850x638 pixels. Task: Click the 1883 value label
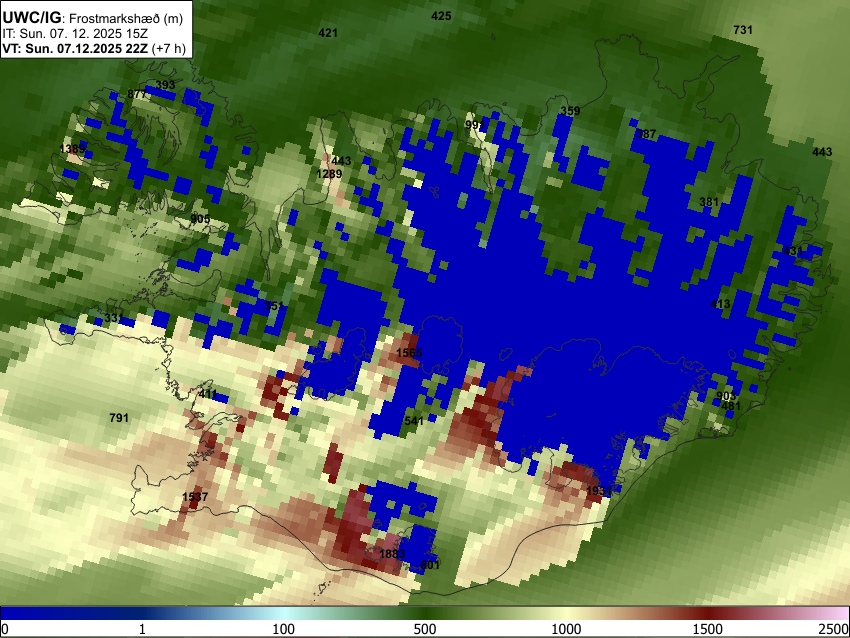pyautogui.click(x=392, y=554)
